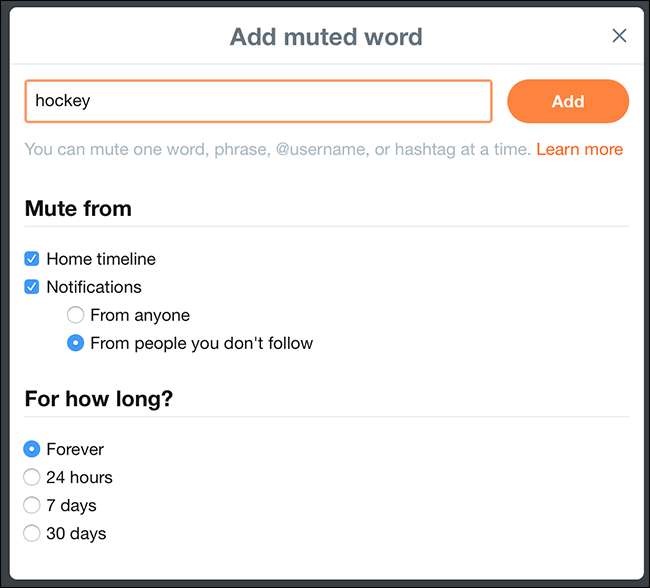Viewport: 650px width, 588px height.
Task: Set duration with 30 days radio button
Action: 32,533
